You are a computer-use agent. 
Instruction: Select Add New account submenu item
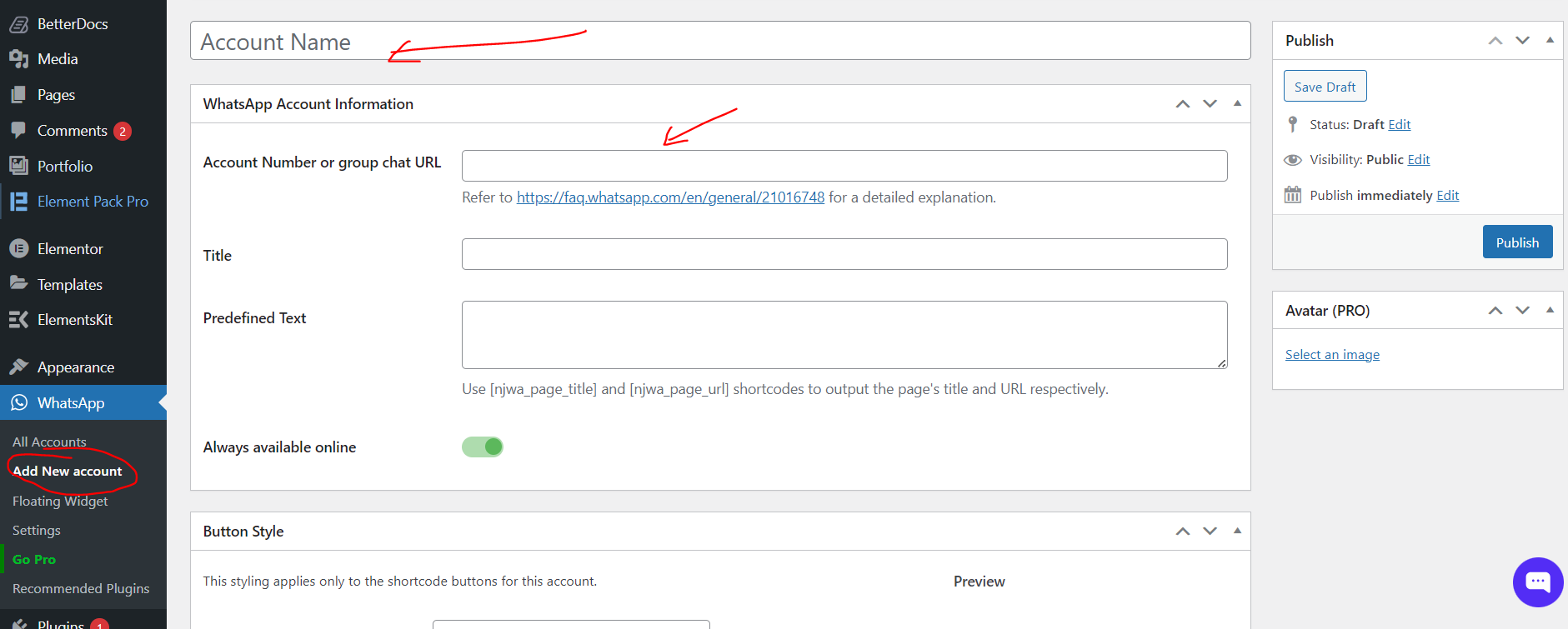pos(68,471)
